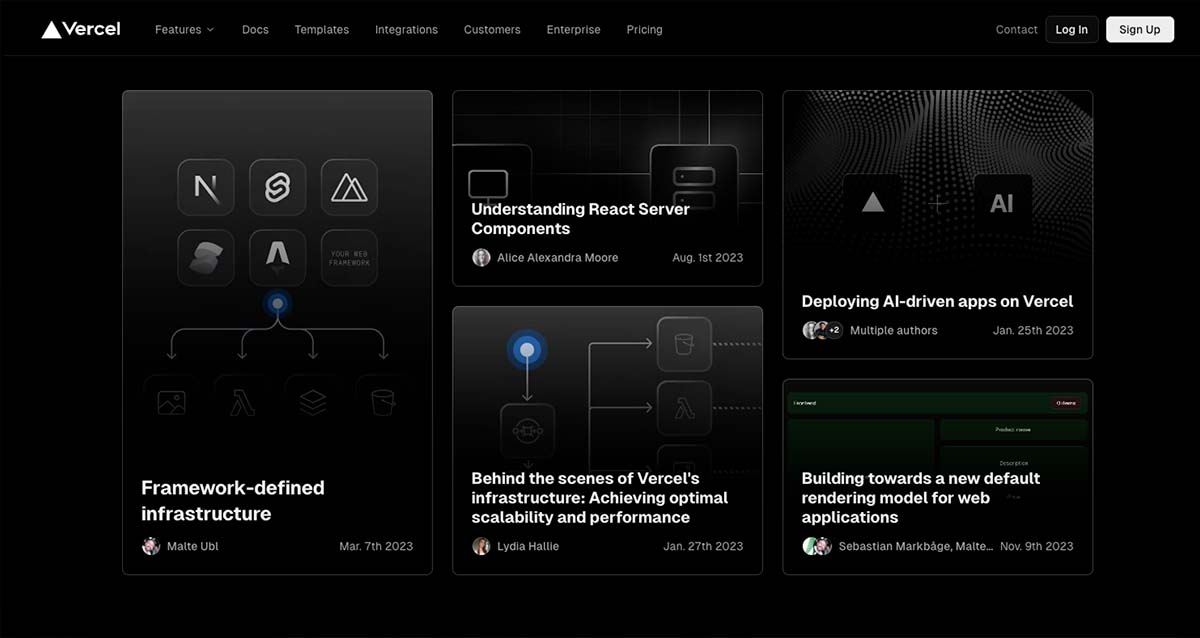Select the Your Web Framework placeholder icon
The height and width of the screenshot is (638, 1200).
point(350,257)
